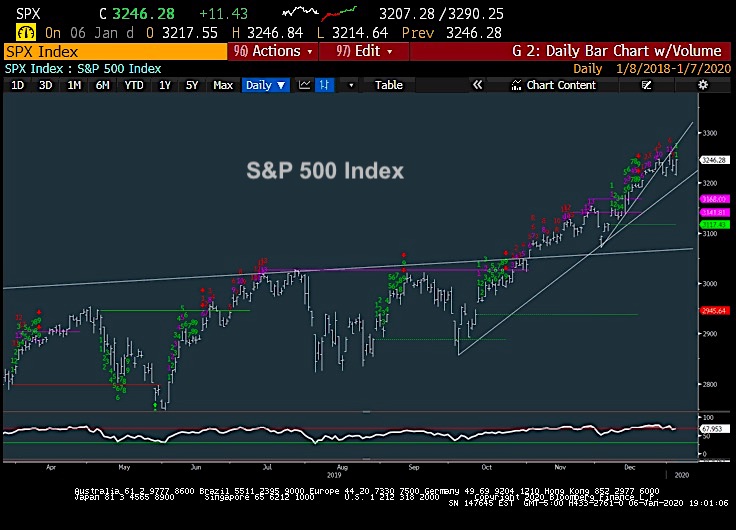Click the 3117 green level label
The width and height of the screenshot is (736, 530).
pyautogui.click(x=714, y=225)
